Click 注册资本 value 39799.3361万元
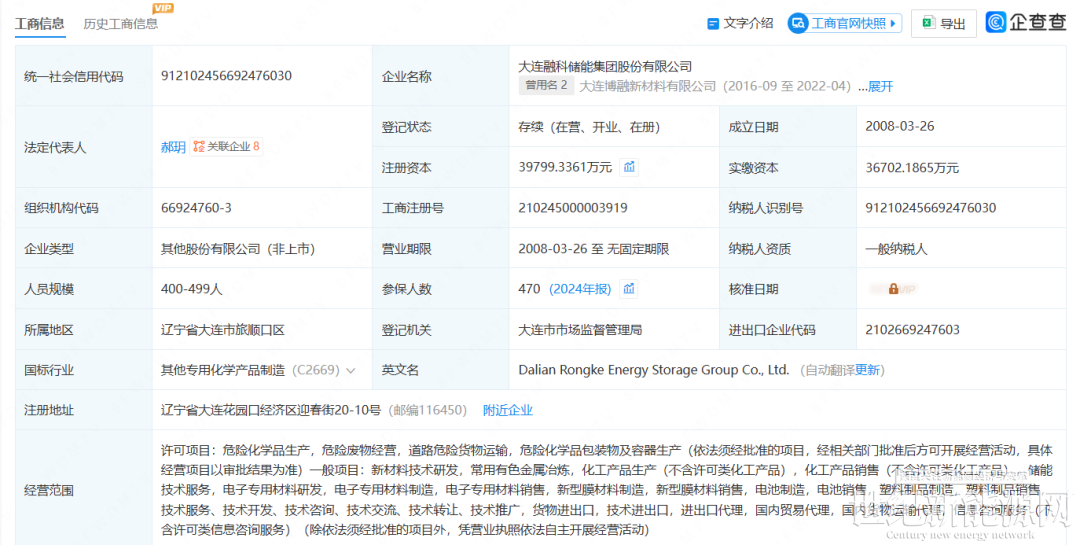Viewport: 1080px width, 545px height. pyautogui.click(x=565, y=167)
